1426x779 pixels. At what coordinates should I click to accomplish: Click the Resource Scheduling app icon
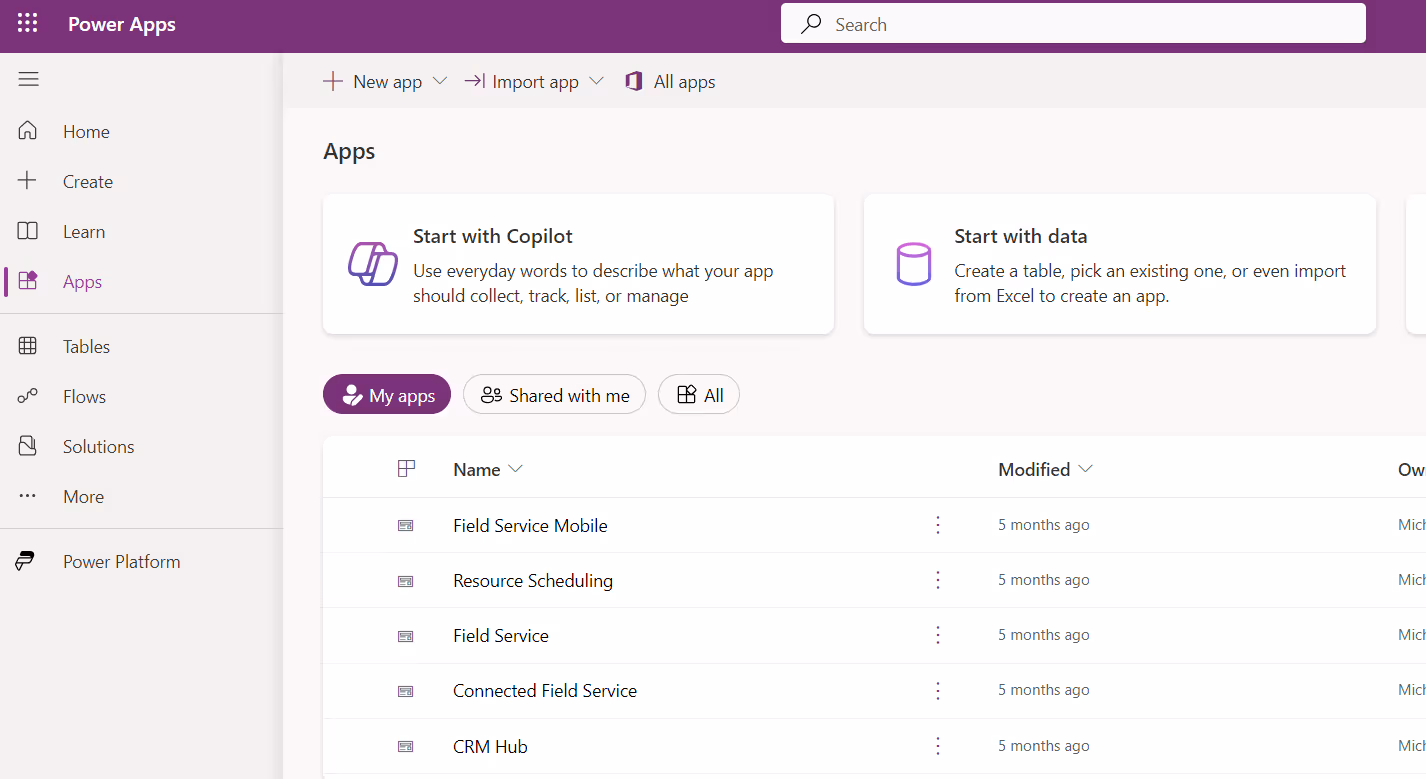tap(405, 580)
